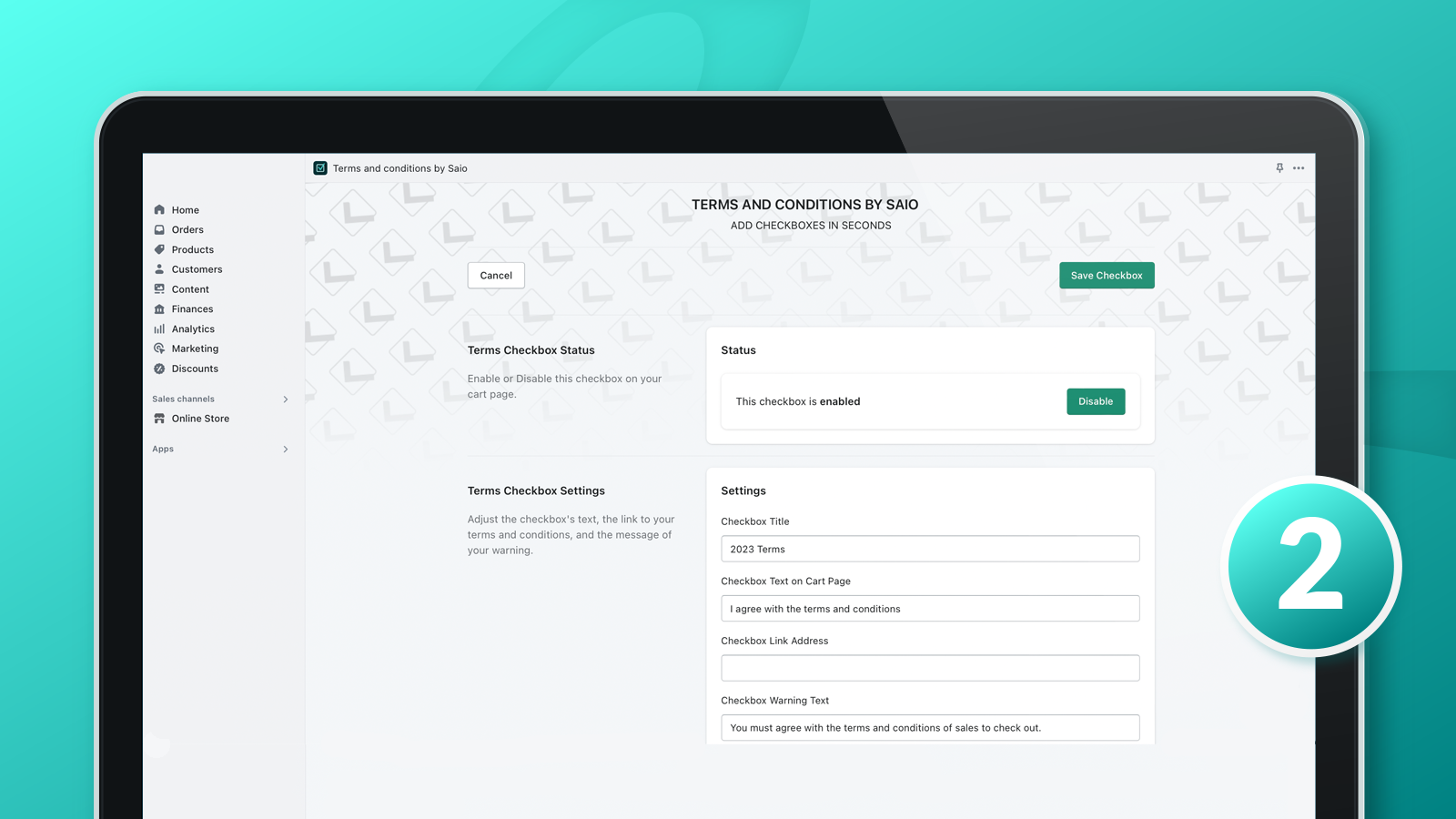
Task: Click the Discounts percent icon
Action: coord(159,369)
